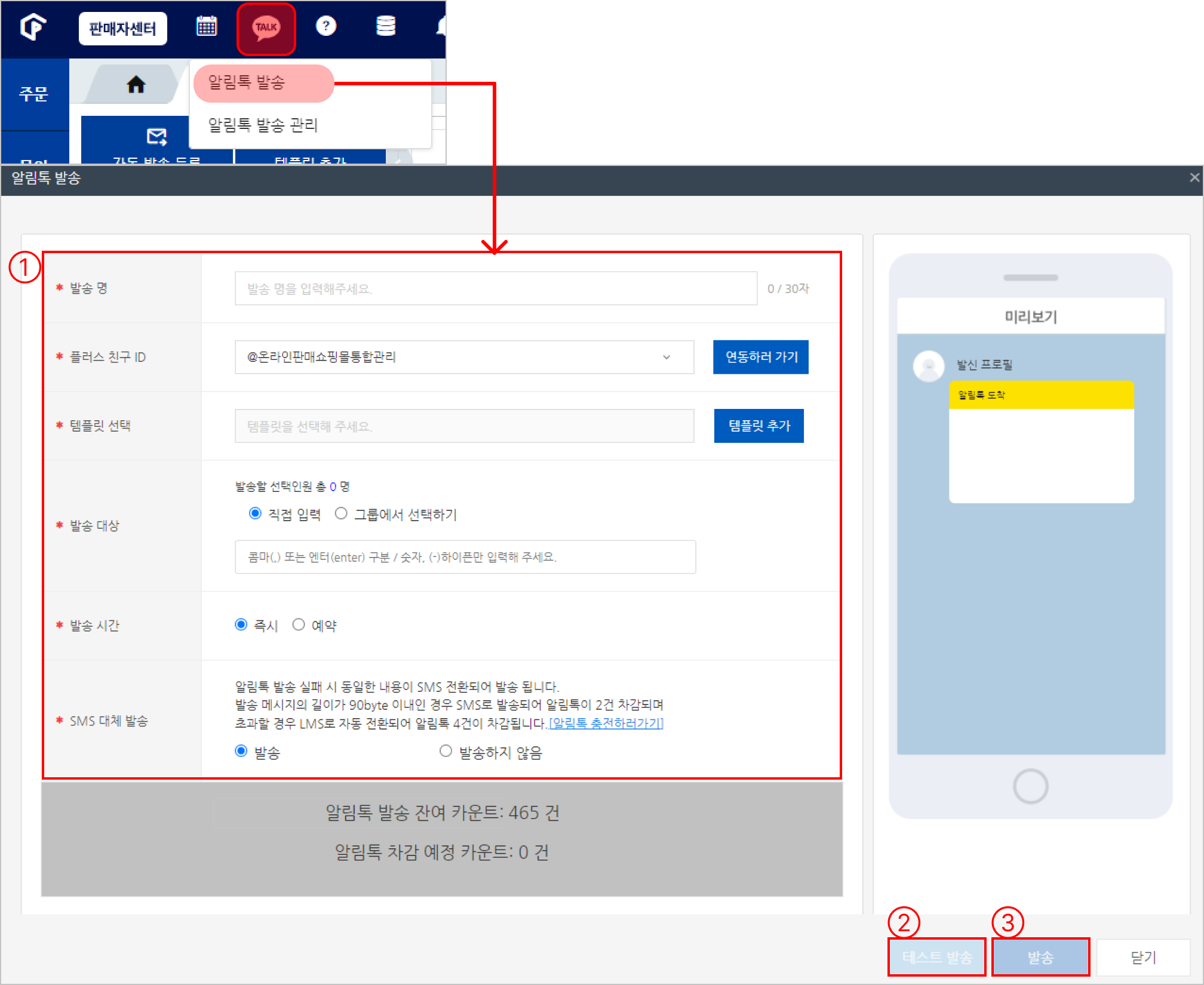Click the home icon tab
1204x985 pixels.
click(136, 85)
